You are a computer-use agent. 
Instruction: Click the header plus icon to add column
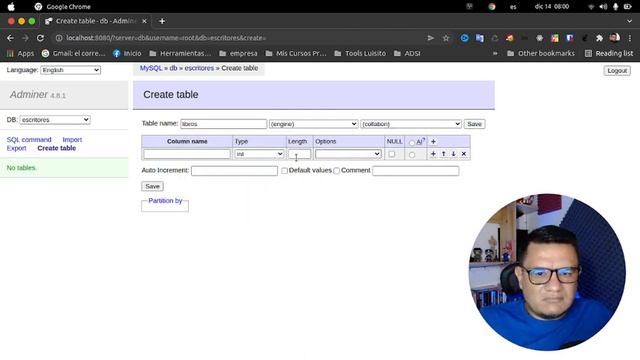pyautogui.click(x=433, y=142)
